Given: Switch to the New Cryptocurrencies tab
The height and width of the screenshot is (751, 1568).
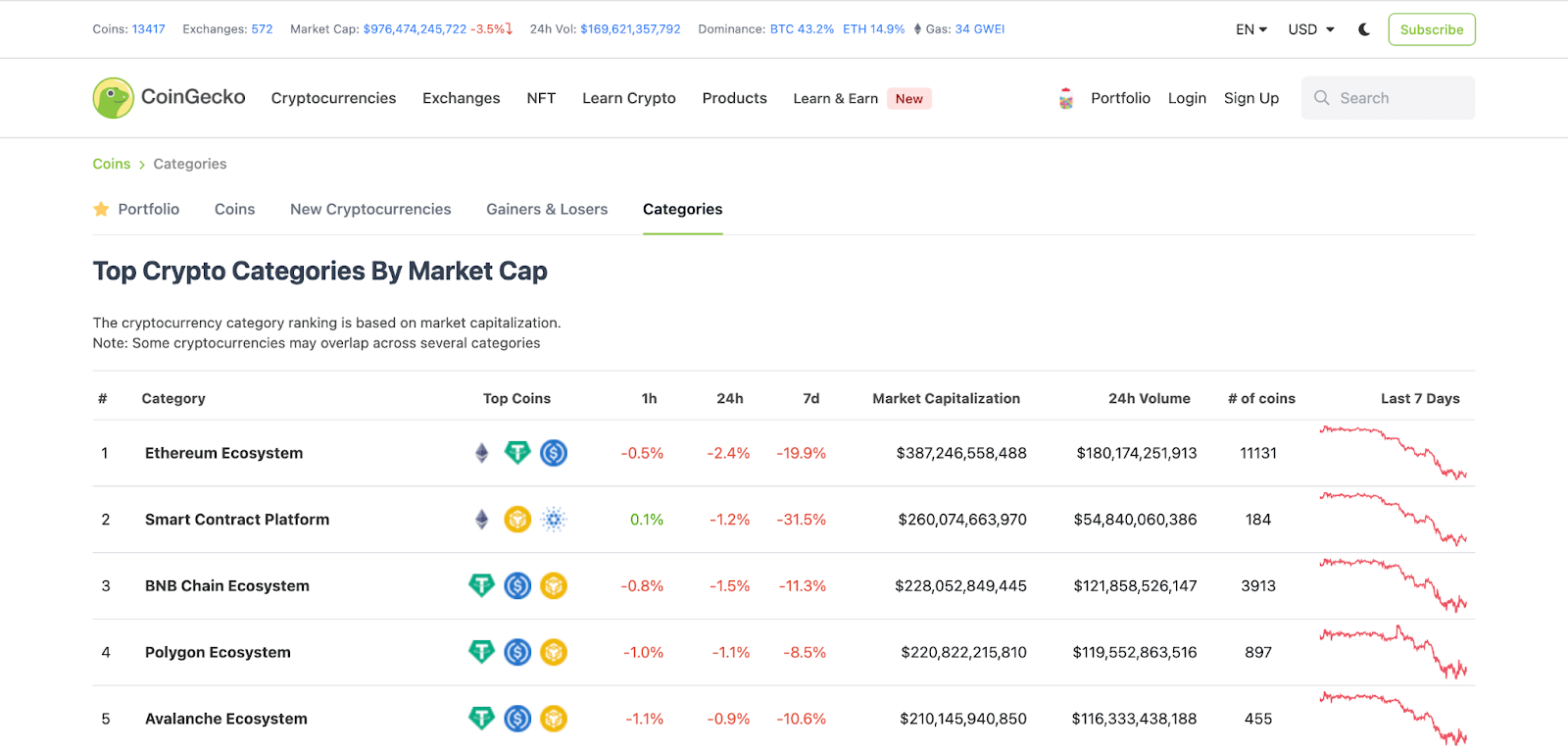Looking at the screenshot, I should pyautogui.click(x=370, y=209).
